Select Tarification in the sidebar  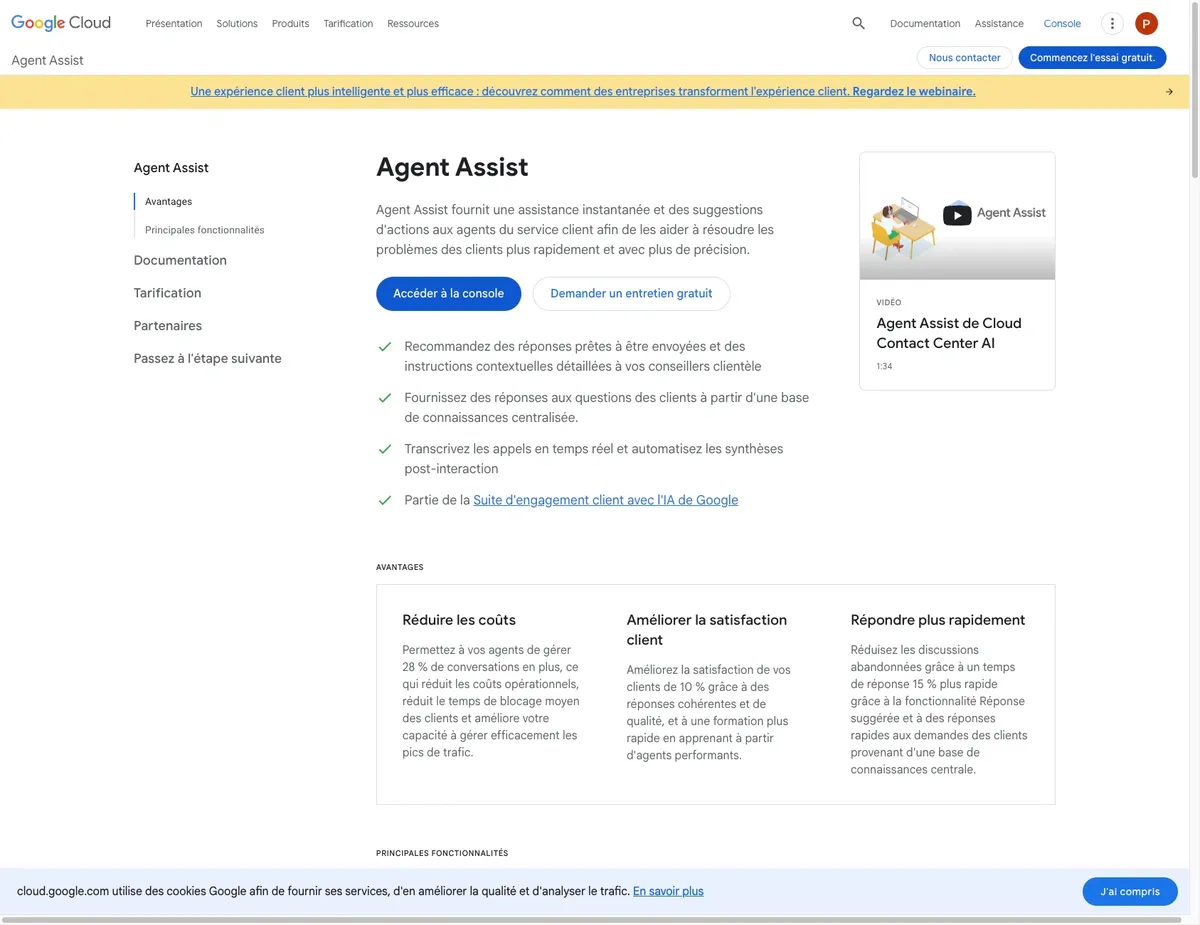167,293
